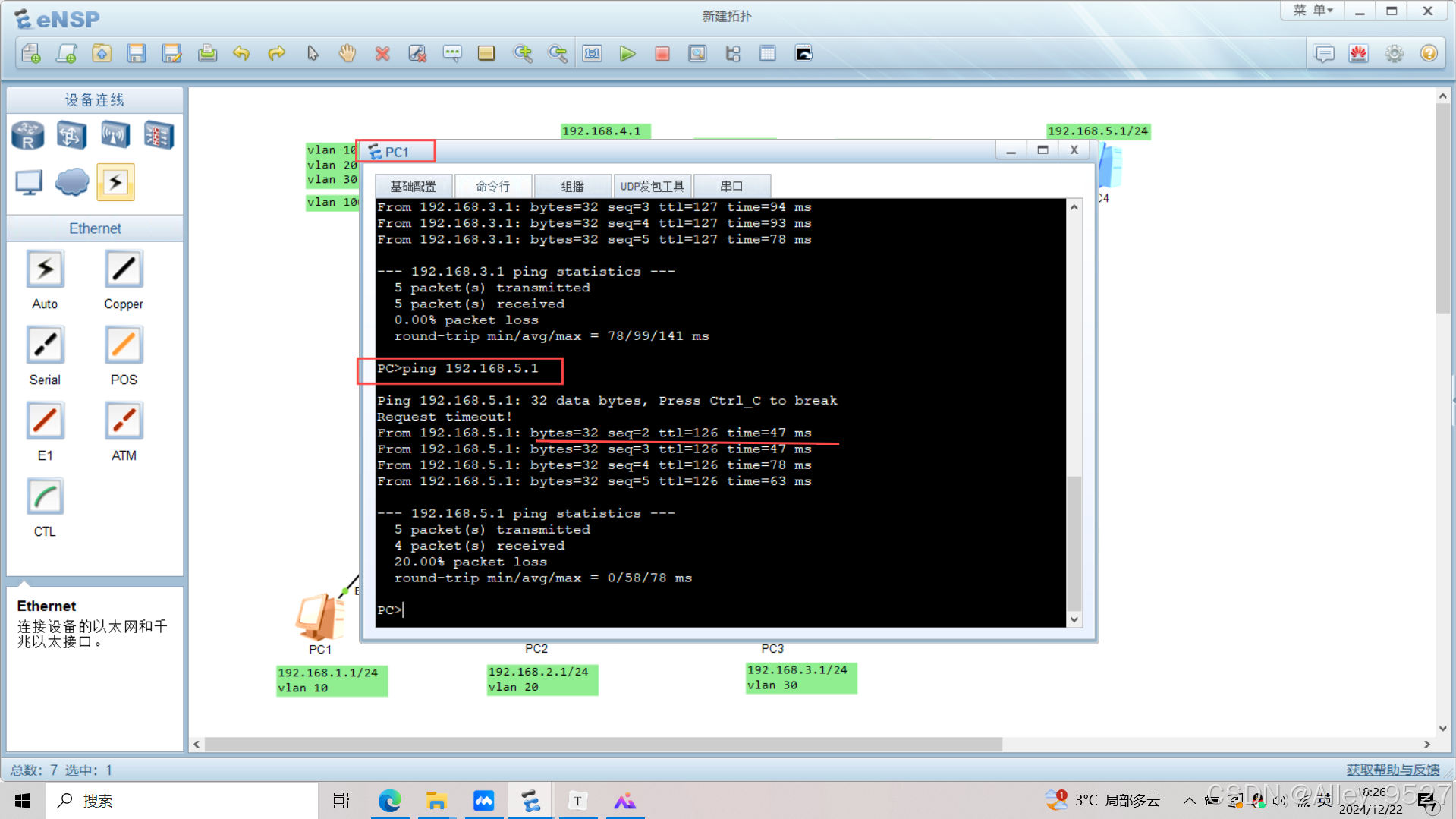
Task: Click the grid display toolbar icon
Action: click(768, 53)
